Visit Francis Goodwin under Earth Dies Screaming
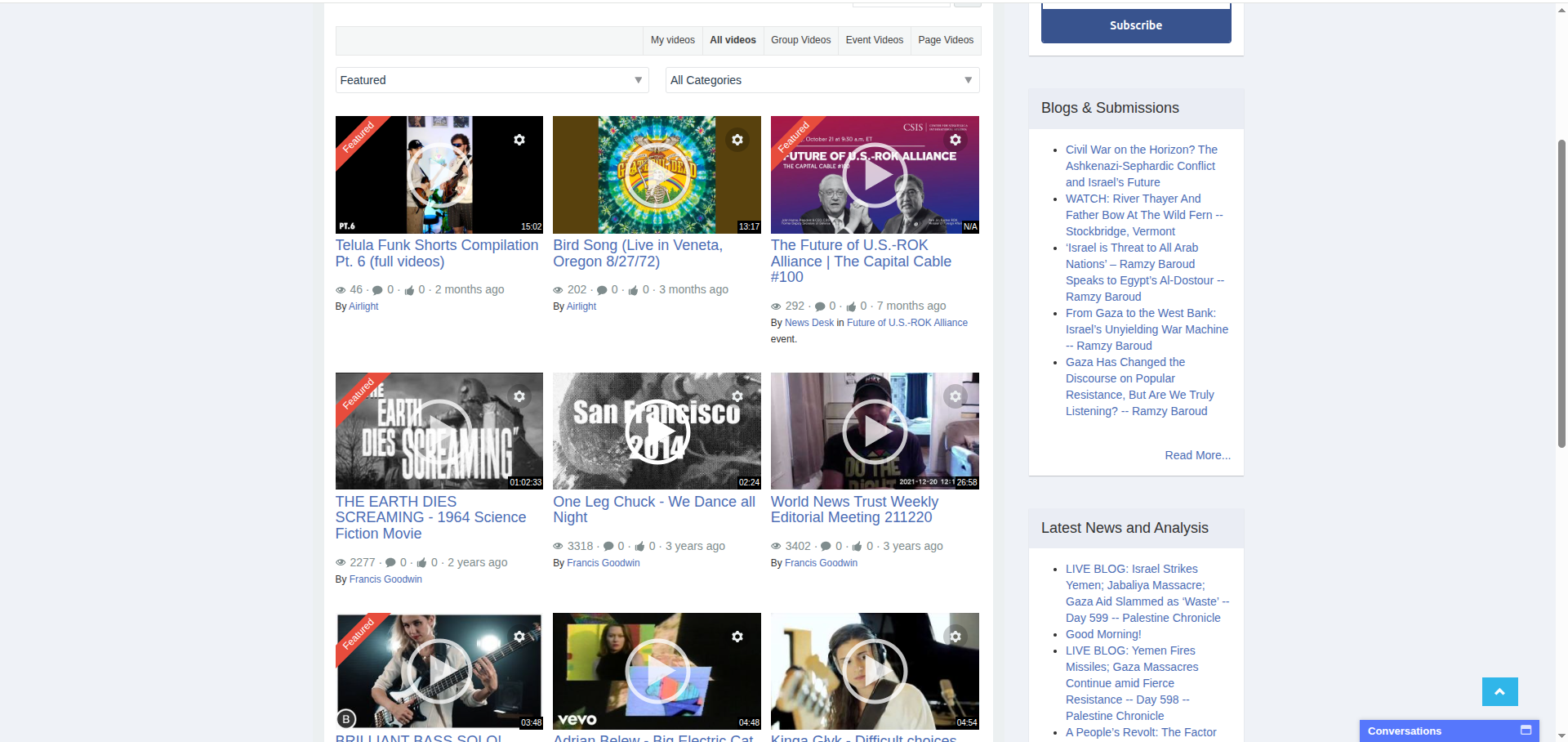 (x=385, y=579)
